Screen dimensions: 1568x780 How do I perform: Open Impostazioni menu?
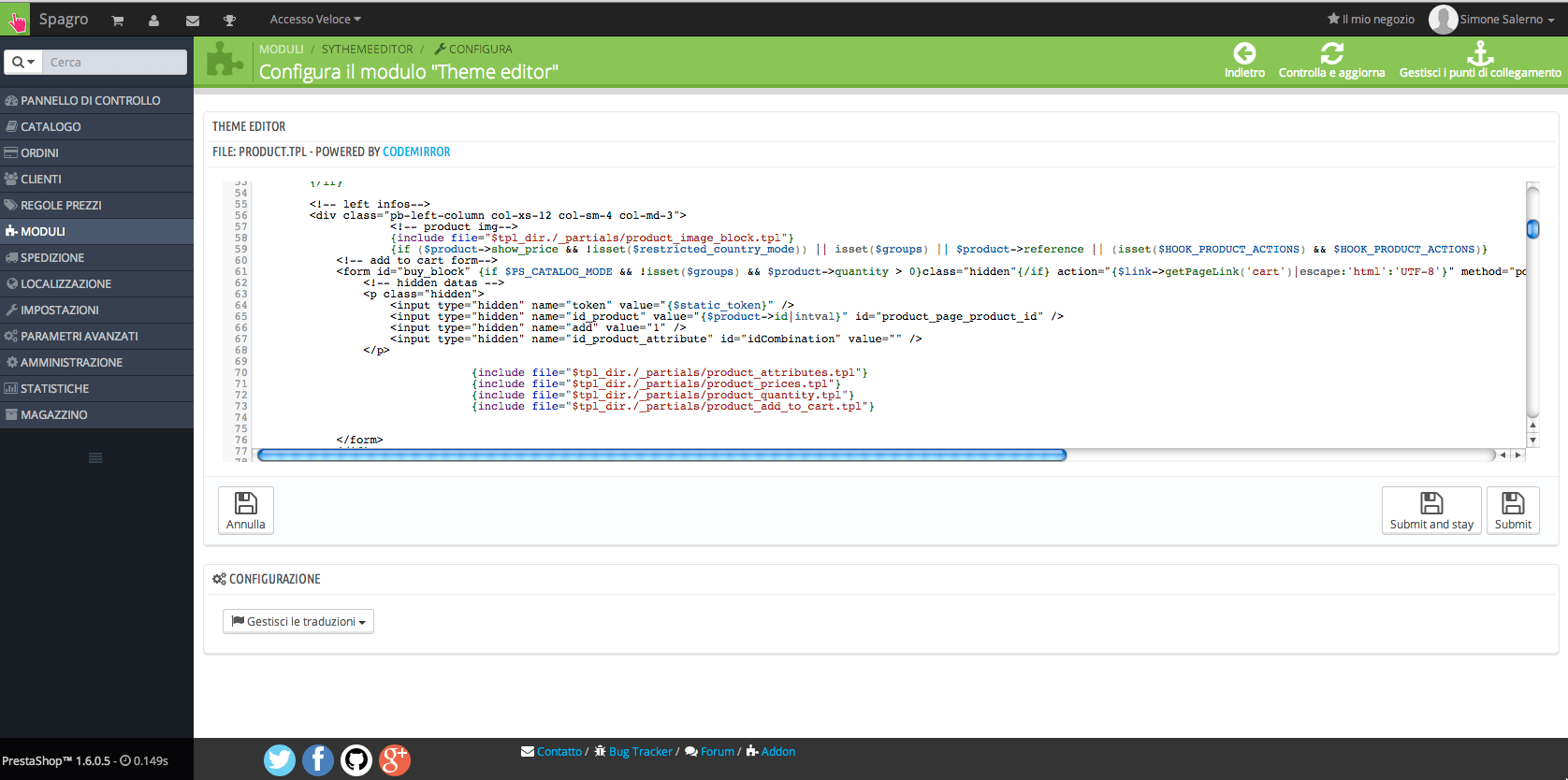tap(96, 310)
